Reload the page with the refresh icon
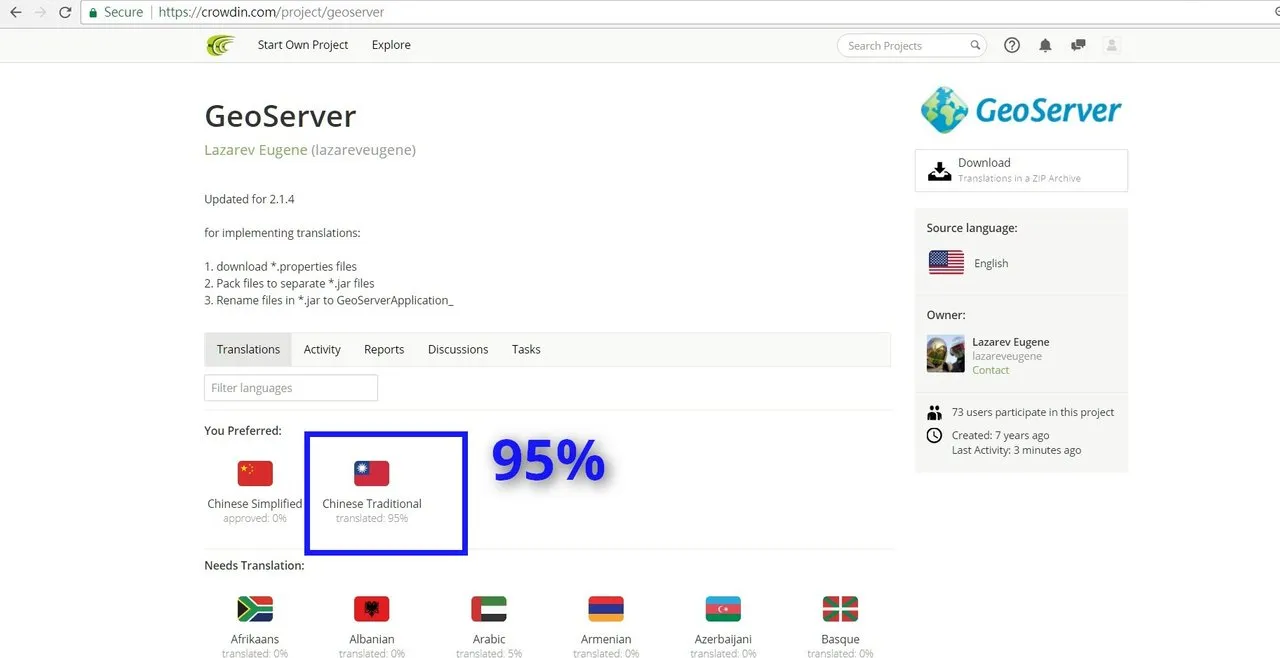The image size is (1280, 658). (x=65, y=12)
